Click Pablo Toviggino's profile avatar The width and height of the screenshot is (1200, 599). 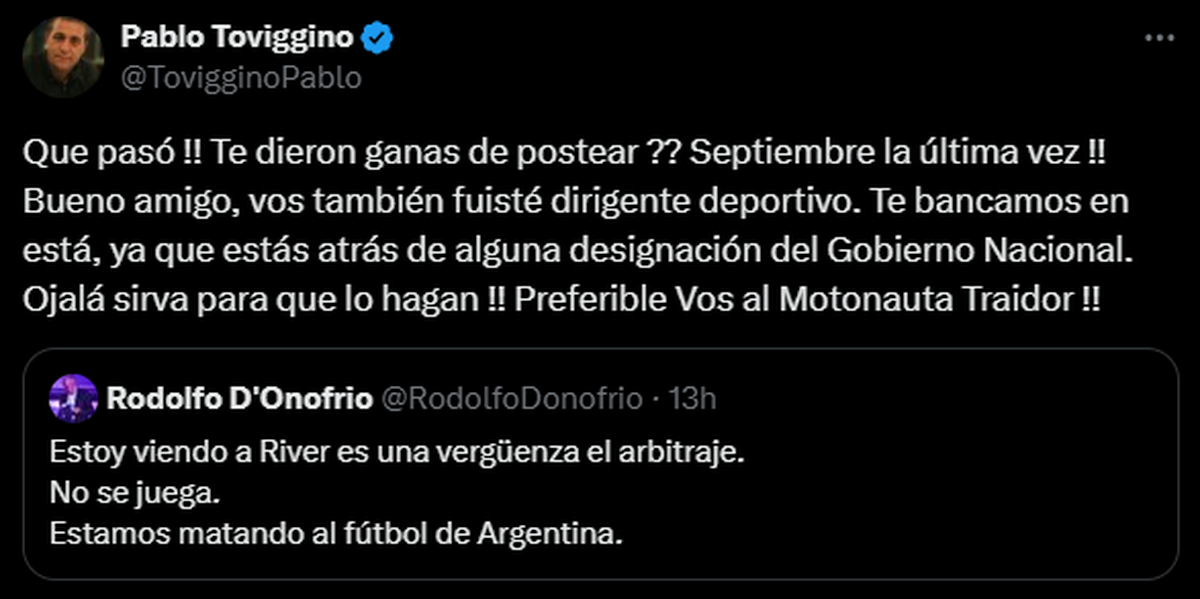(62, 58)
